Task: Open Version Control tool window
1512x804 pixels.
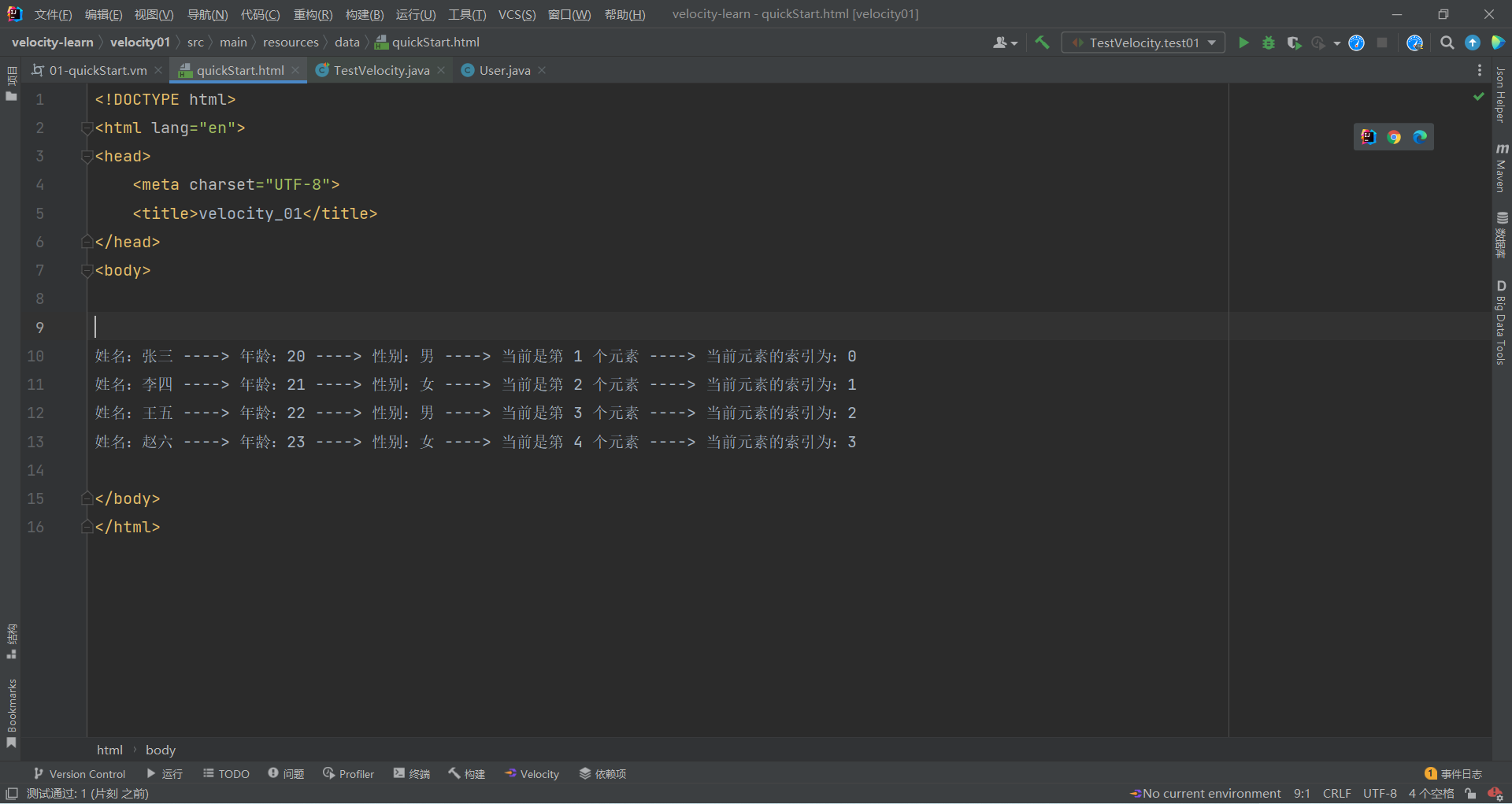Action: pyautogui.click(x=80, y=774)
